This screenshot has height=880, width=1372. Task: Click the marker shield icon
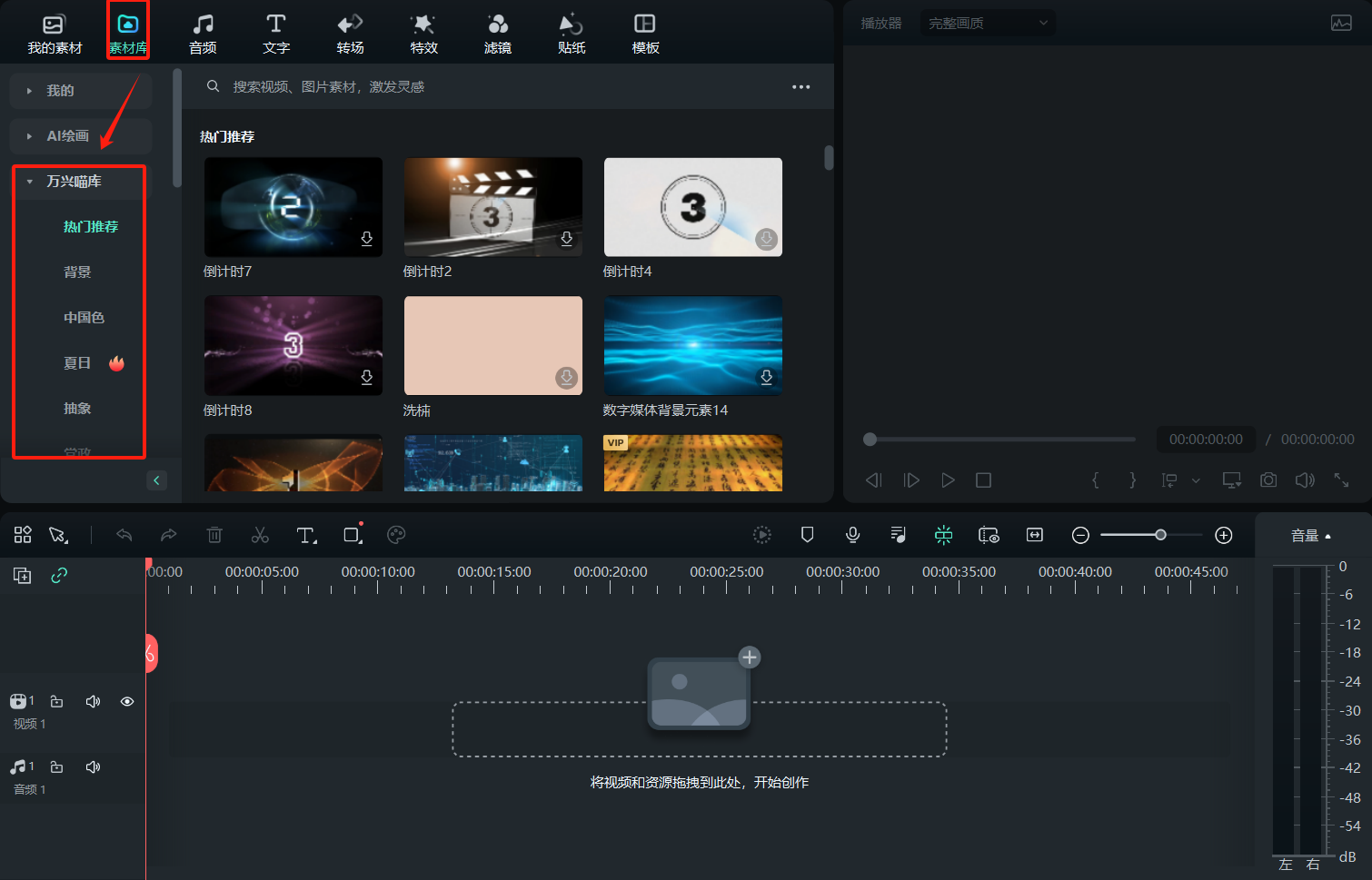tap(807, 535)
